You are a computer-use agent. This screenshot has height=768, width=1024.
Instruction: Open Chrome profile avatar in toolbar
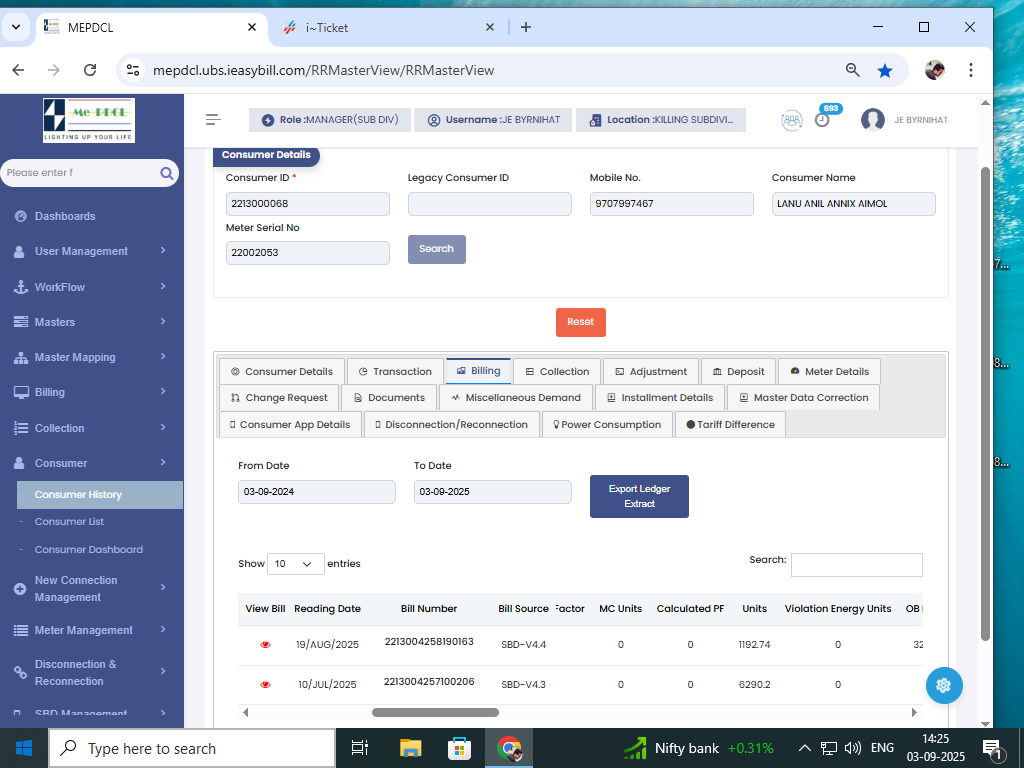pyautogui.click(x=935, y=70)
